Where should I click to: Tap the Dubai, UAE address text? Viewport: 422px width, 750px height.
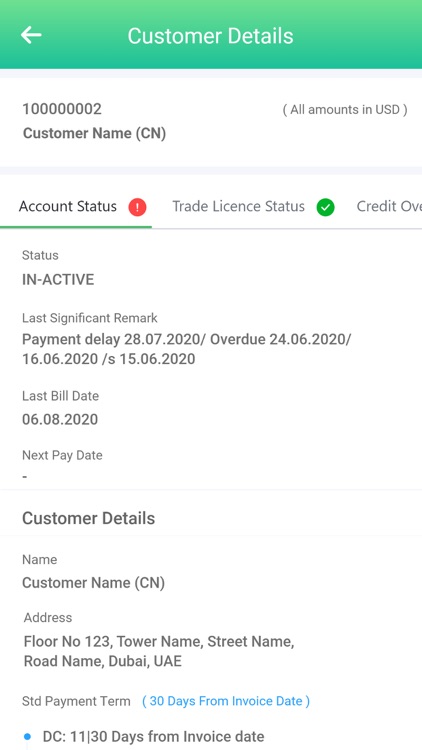(145, 662)
